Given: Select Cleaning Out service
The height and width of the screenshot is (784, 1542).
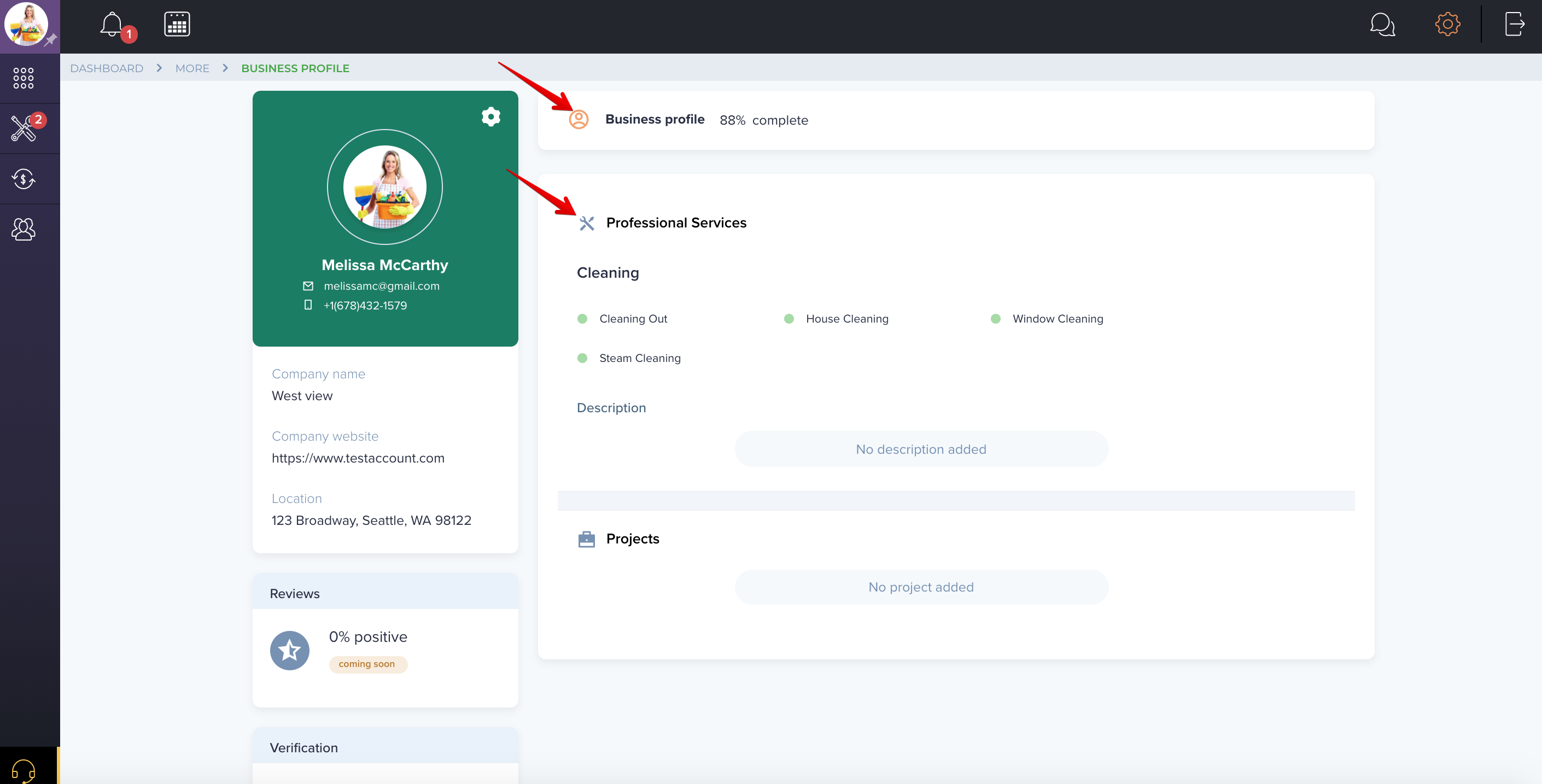Looking at the screenshot, I should [633, 319].
